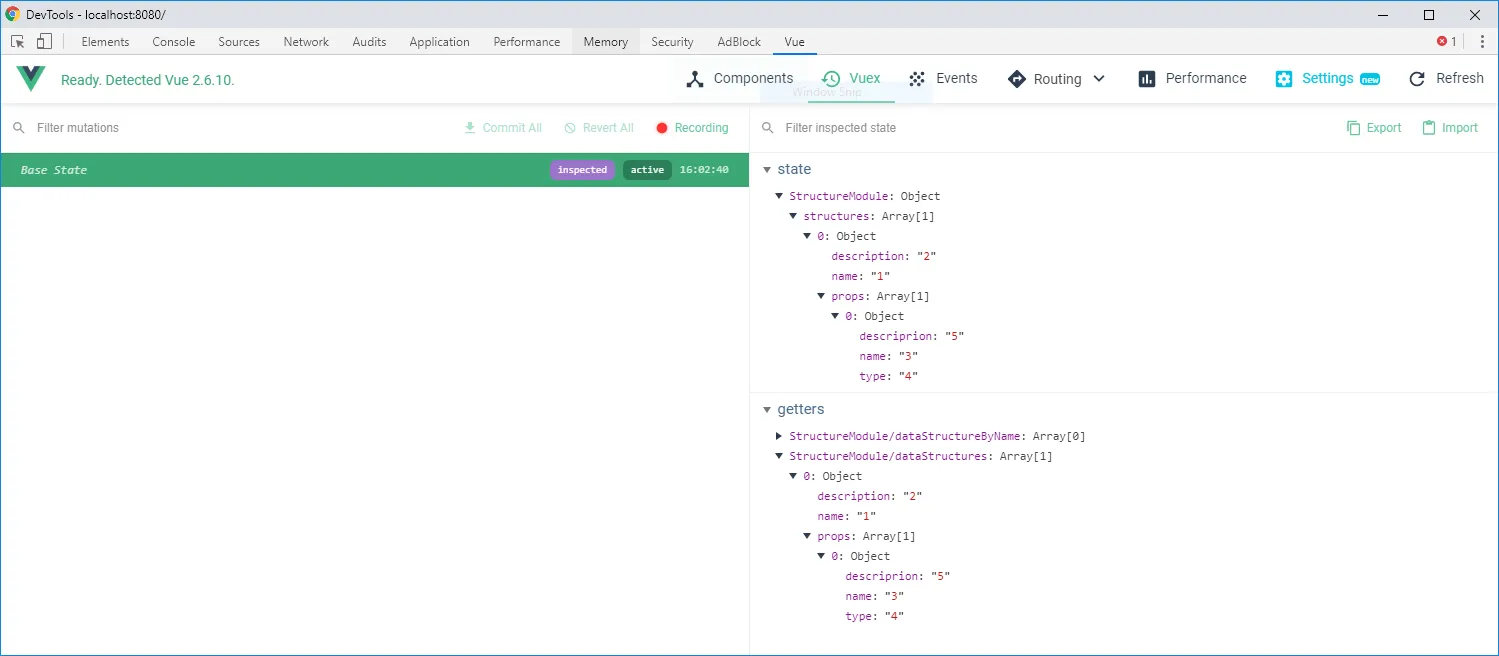This screenshot has height=656, width=1499.
Task: Open the Network DevTools tab
Action: point(306,42)
